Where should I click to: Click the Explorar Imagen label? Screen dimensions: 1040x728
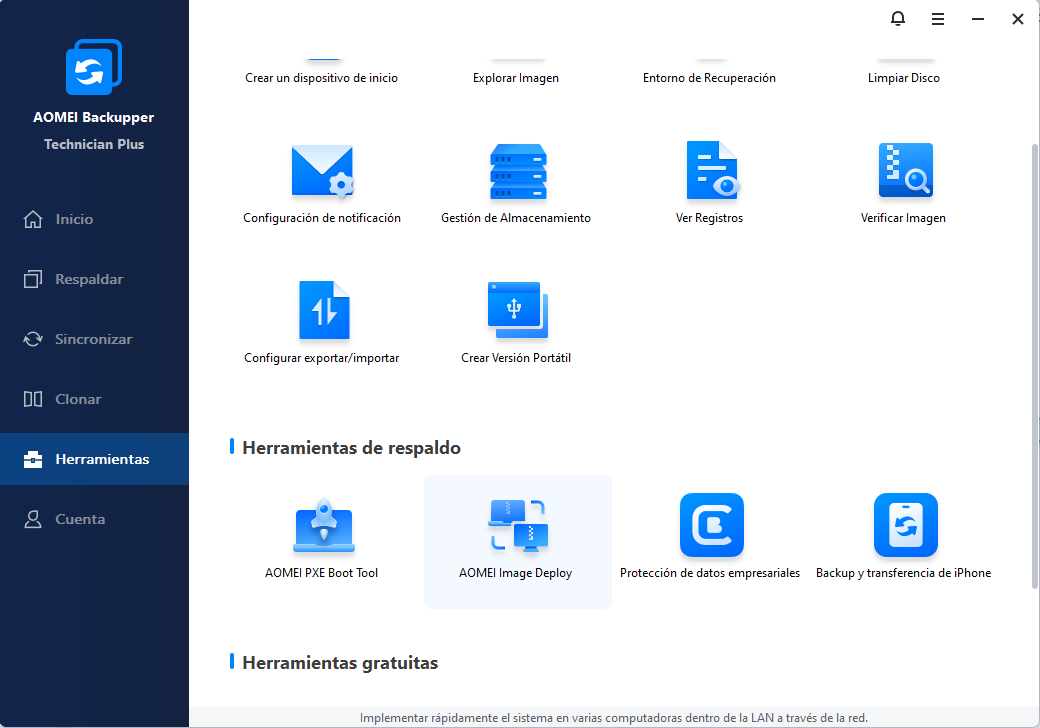(515, 78)
